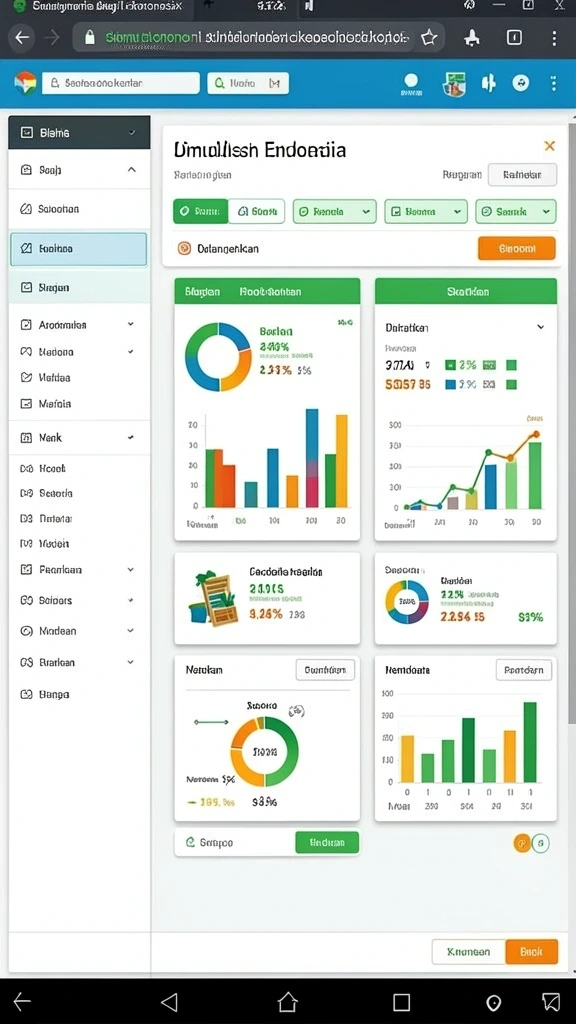Switch to the Blagion tab in green chart header

point(202,291)
